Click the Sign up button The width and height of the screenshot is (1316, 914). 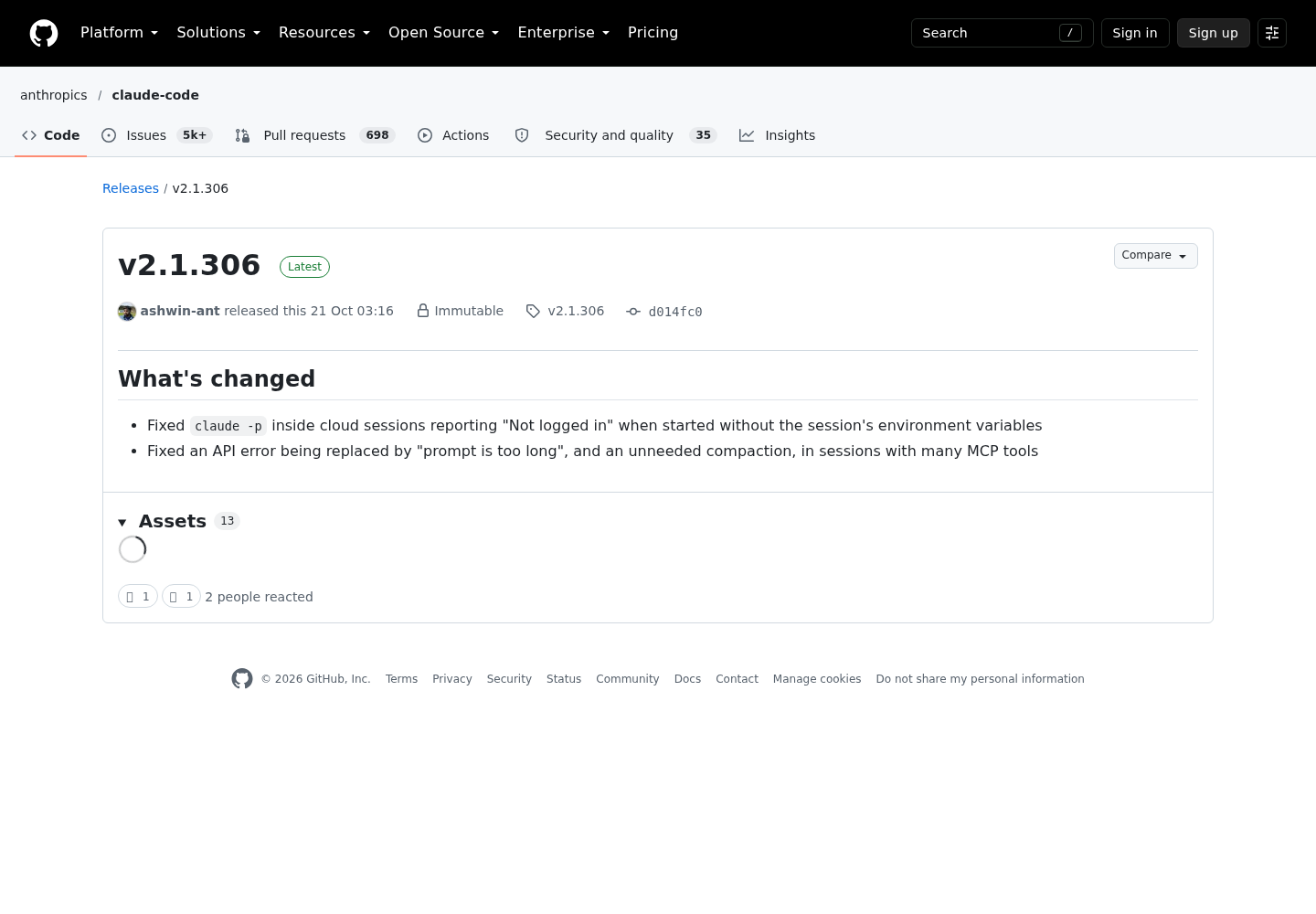[1213, 33]
